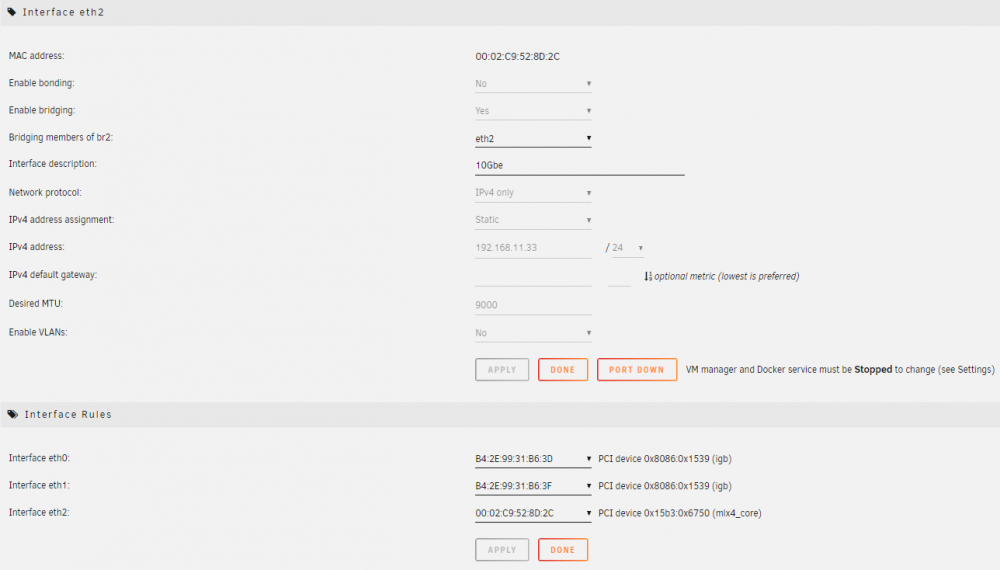Click the 'Enable bonding:' label
The height and width of the screenshot is (570, 1000).
[x=41, y=84]
